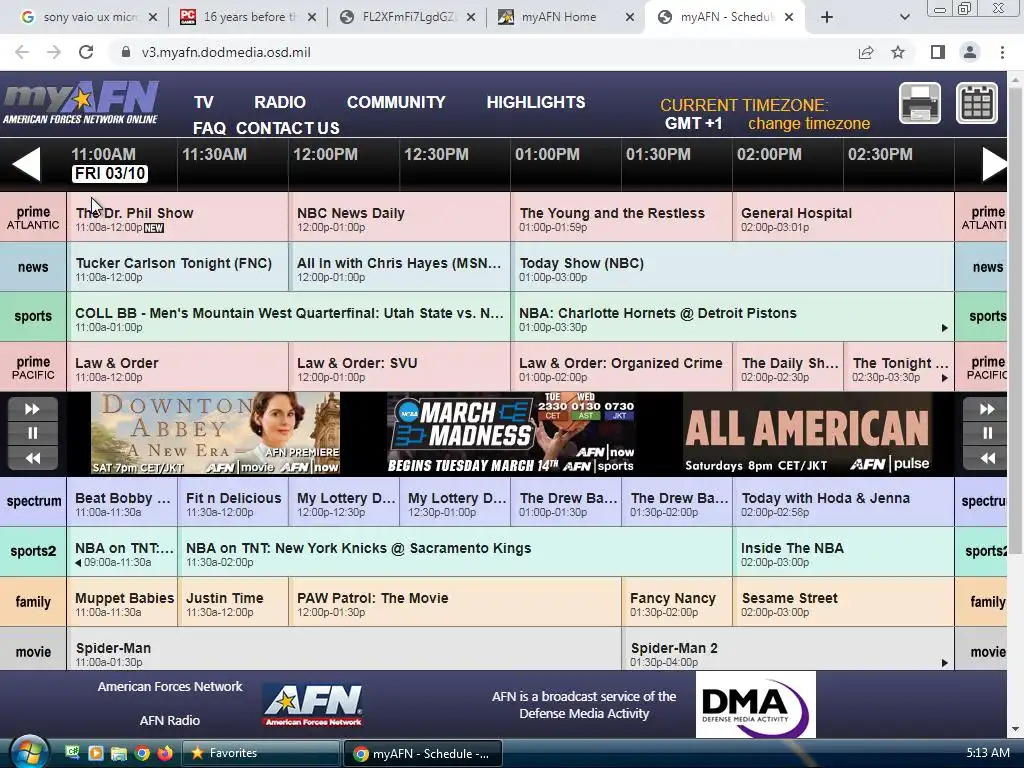The image size is (1024, 768).
Task: Launch Firefox from taskbar
Action: coord(165,753)
